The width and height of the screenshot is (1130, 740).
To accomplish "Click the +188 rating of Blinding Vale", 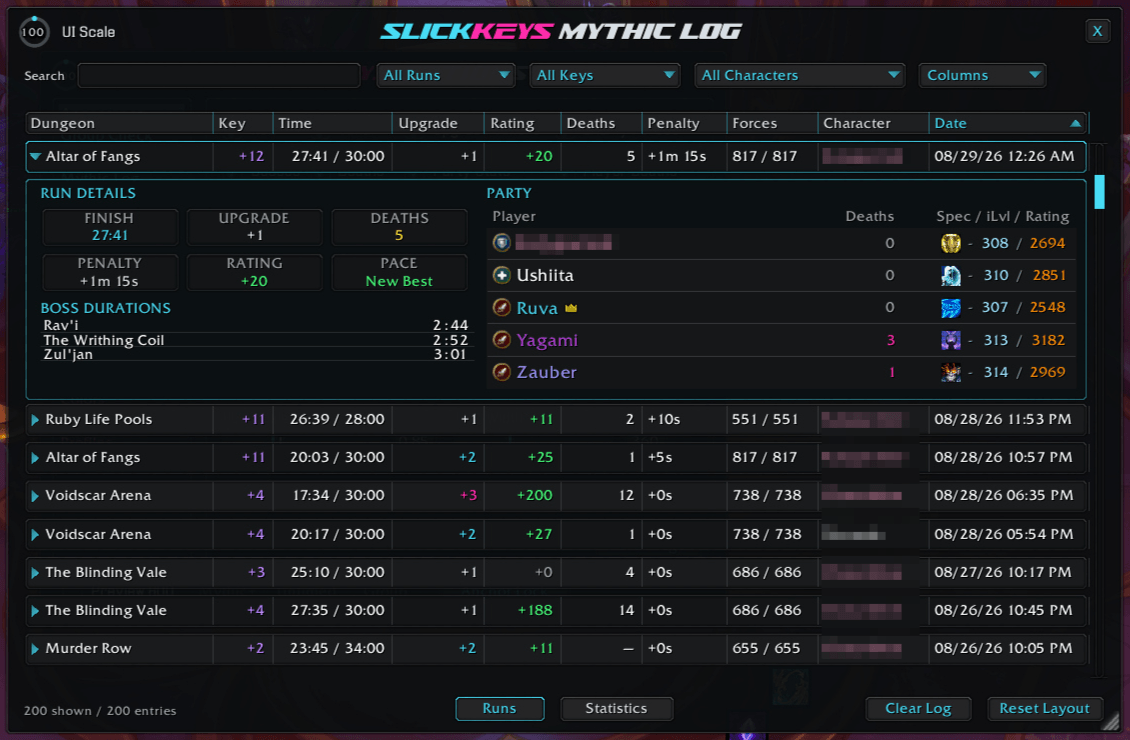I will coord(535,610).
